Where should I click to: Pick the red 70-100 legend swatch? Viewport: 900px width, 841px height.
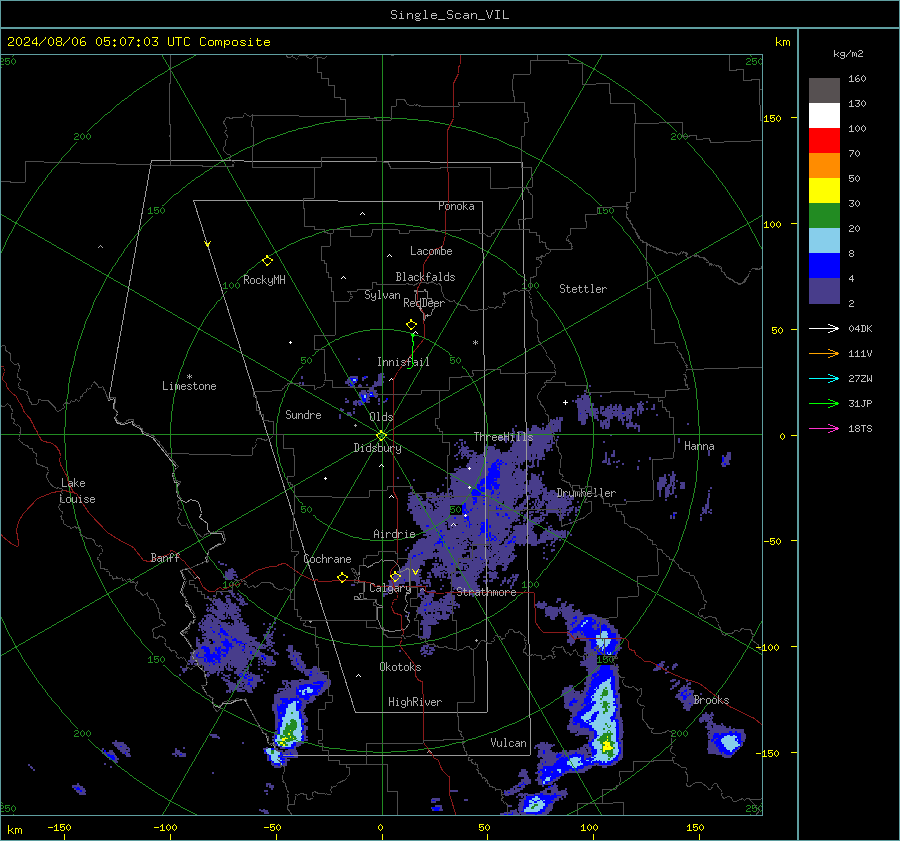[x=824, y=141]
